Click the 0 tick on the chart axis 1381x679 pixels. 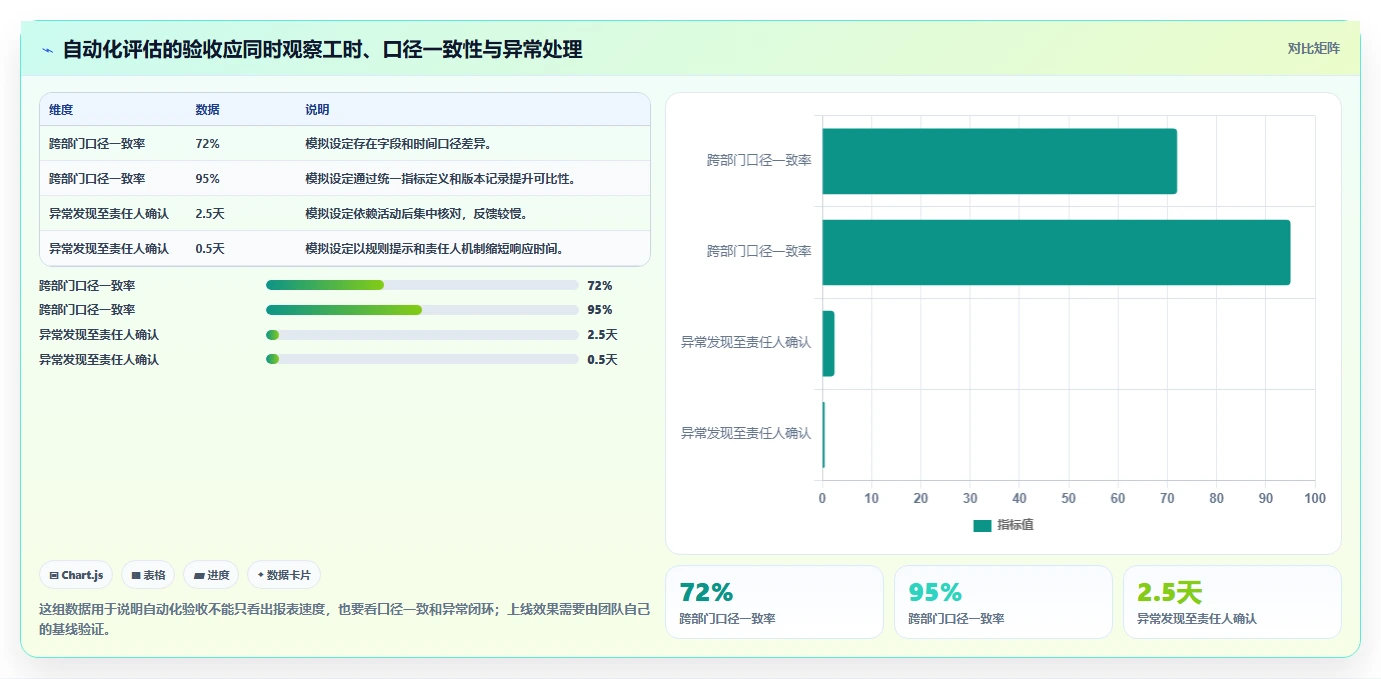pos(822,498)
